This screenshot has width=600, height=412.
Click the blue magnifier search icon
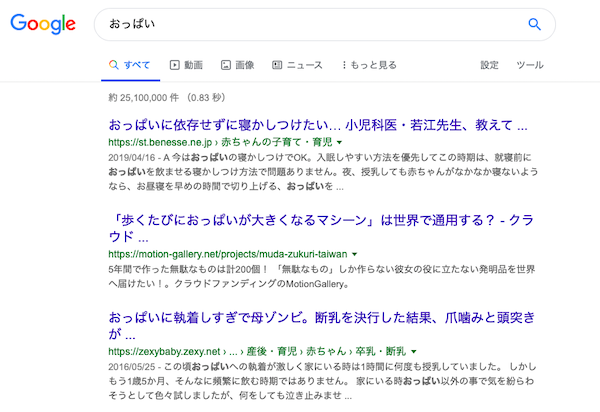coord(534,24)
